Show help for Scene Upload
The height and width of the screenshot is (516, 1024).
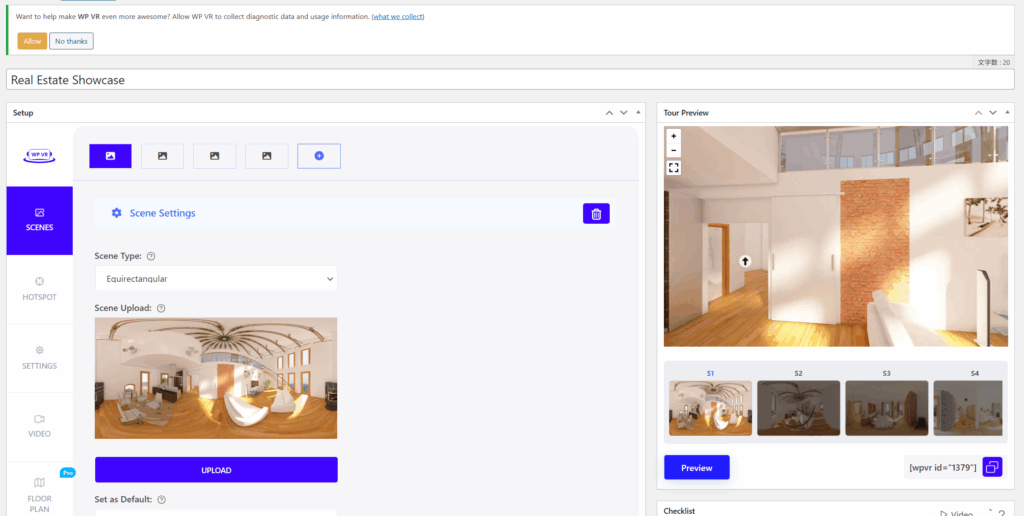pyautogui.click(x=161, y=308)
